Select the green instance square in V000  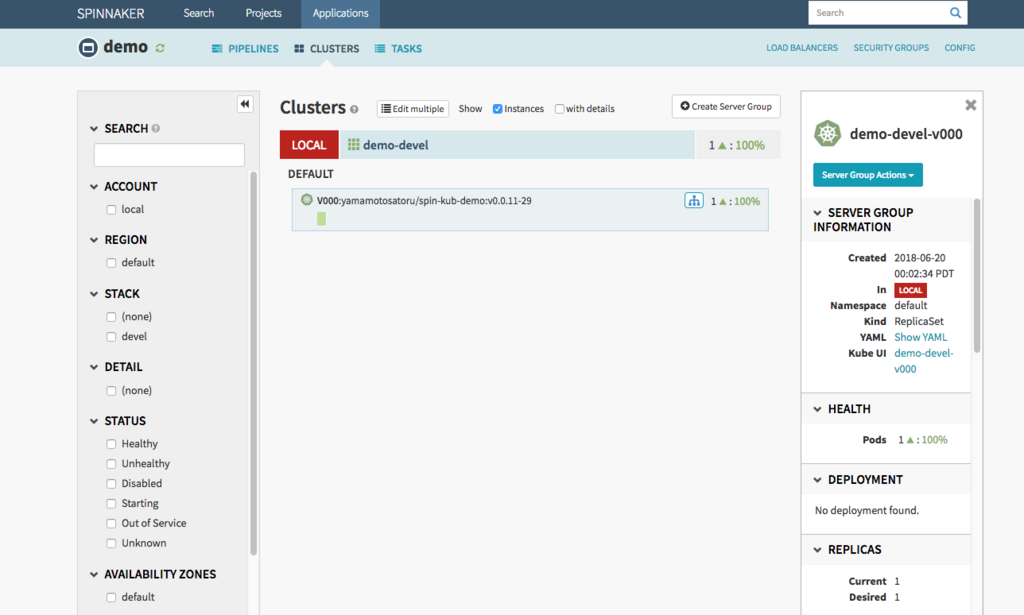pyautogui.click(x=321, y=219)
